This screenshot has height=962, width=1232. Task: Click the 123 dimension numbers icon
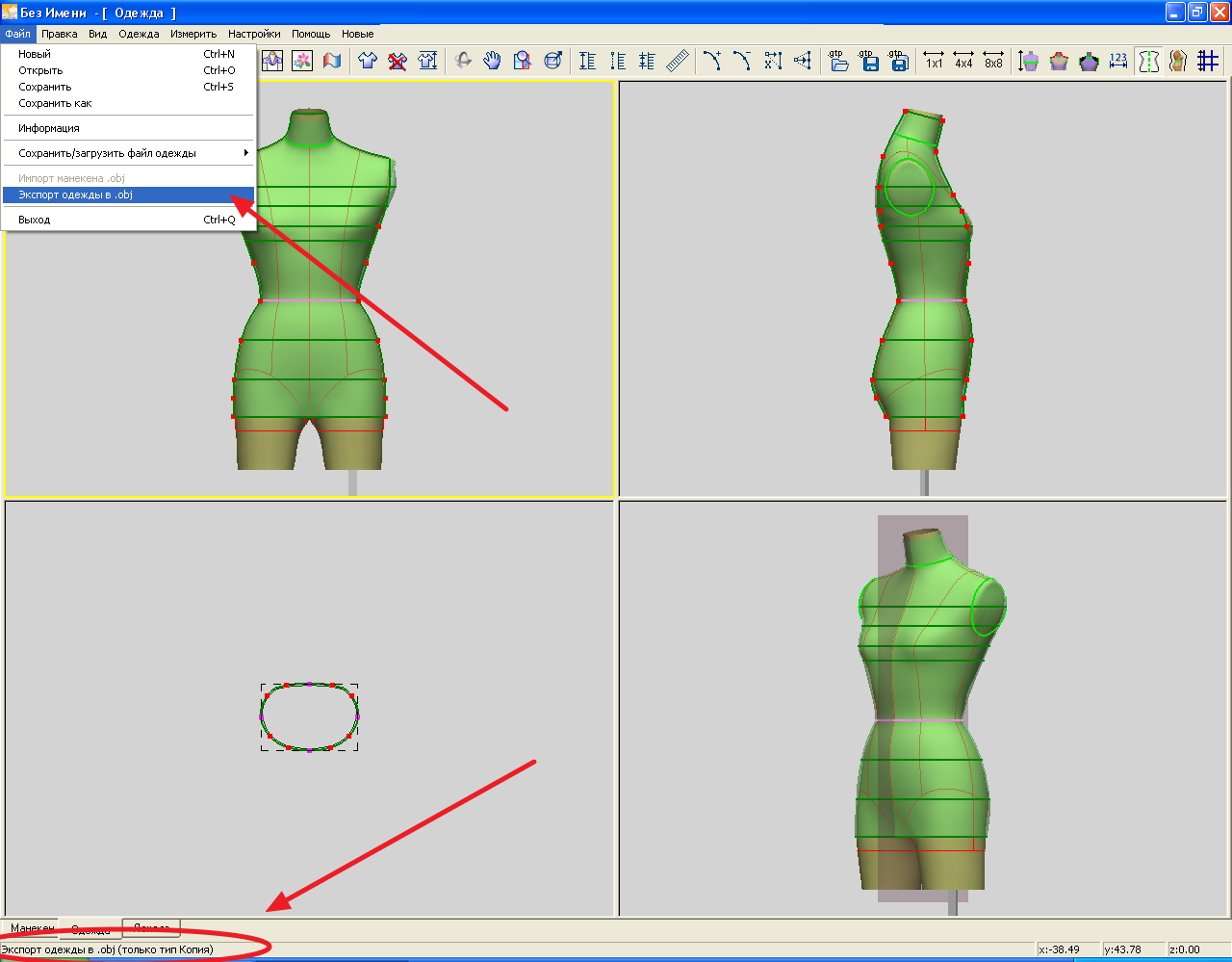1117,61
